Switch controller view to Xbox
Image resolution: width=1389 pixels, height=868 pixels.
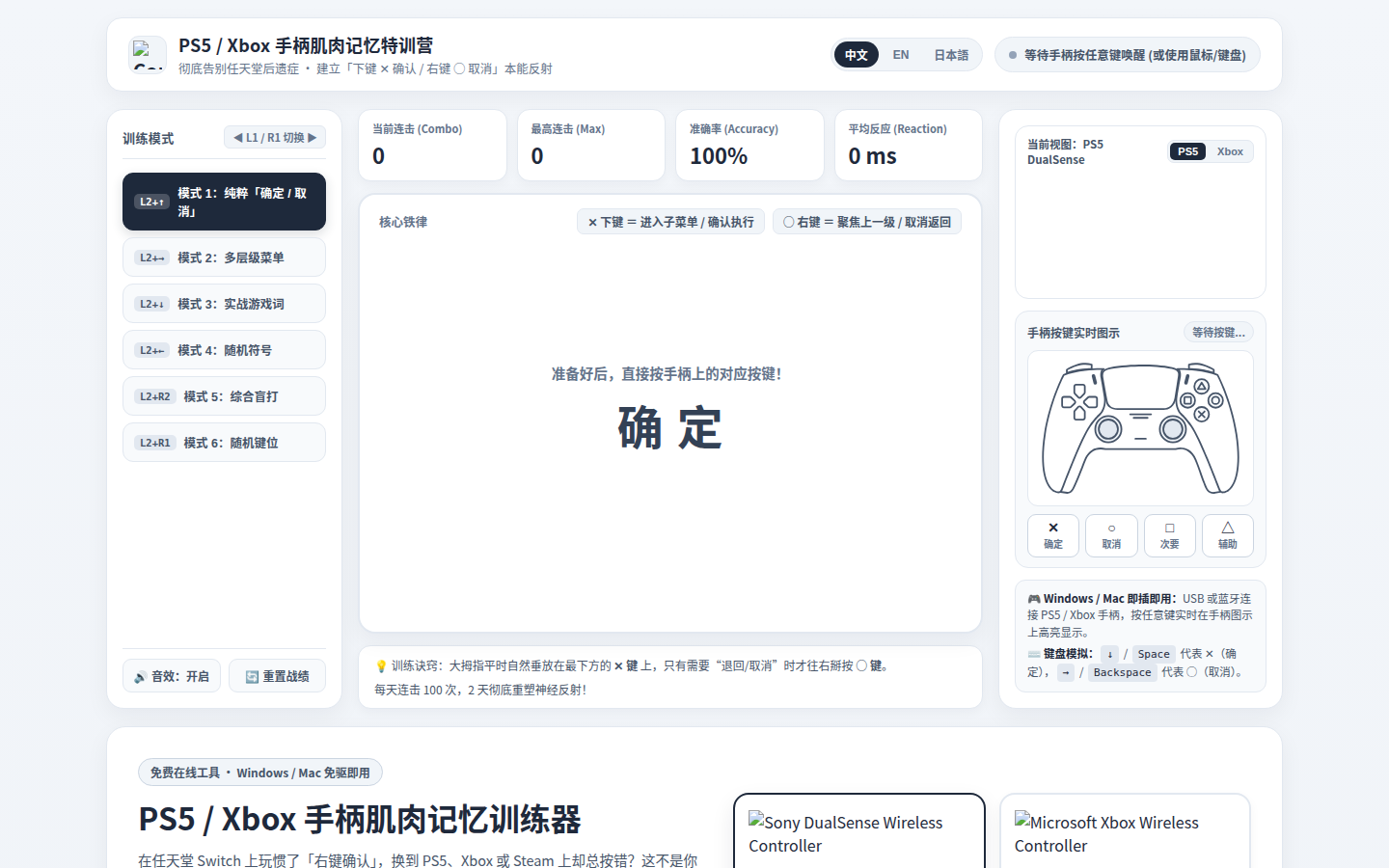(x=1230, y=151)
